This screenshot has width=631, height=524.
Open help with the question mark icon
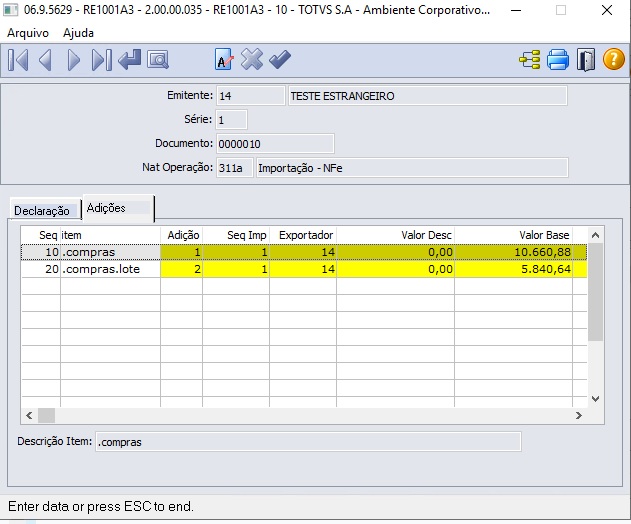click(x=614, y=60)
